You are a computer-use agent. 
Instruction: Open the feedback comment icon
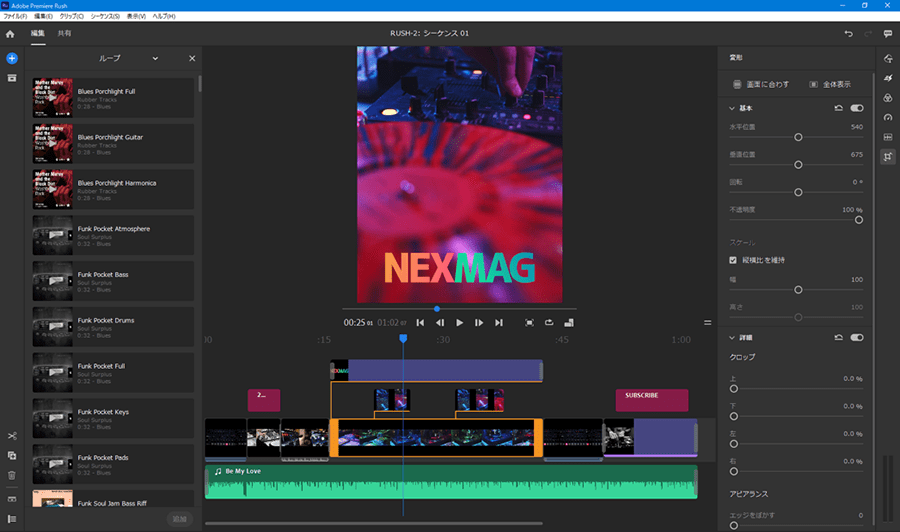click(x=888, y=34)
